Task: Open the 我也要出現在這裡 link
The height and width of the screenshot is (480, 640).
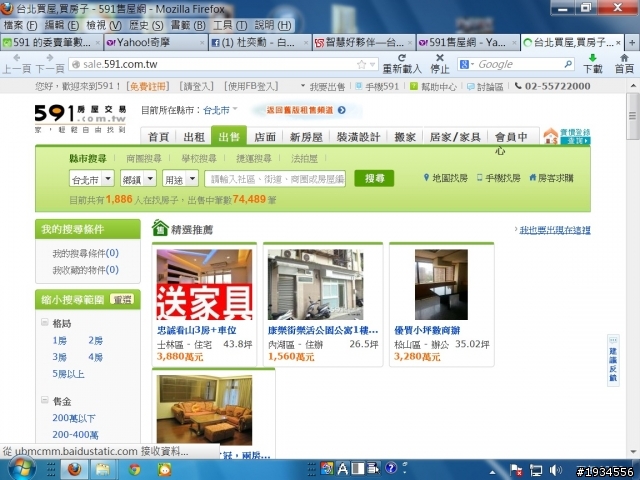Action: (x=555, y=230)
